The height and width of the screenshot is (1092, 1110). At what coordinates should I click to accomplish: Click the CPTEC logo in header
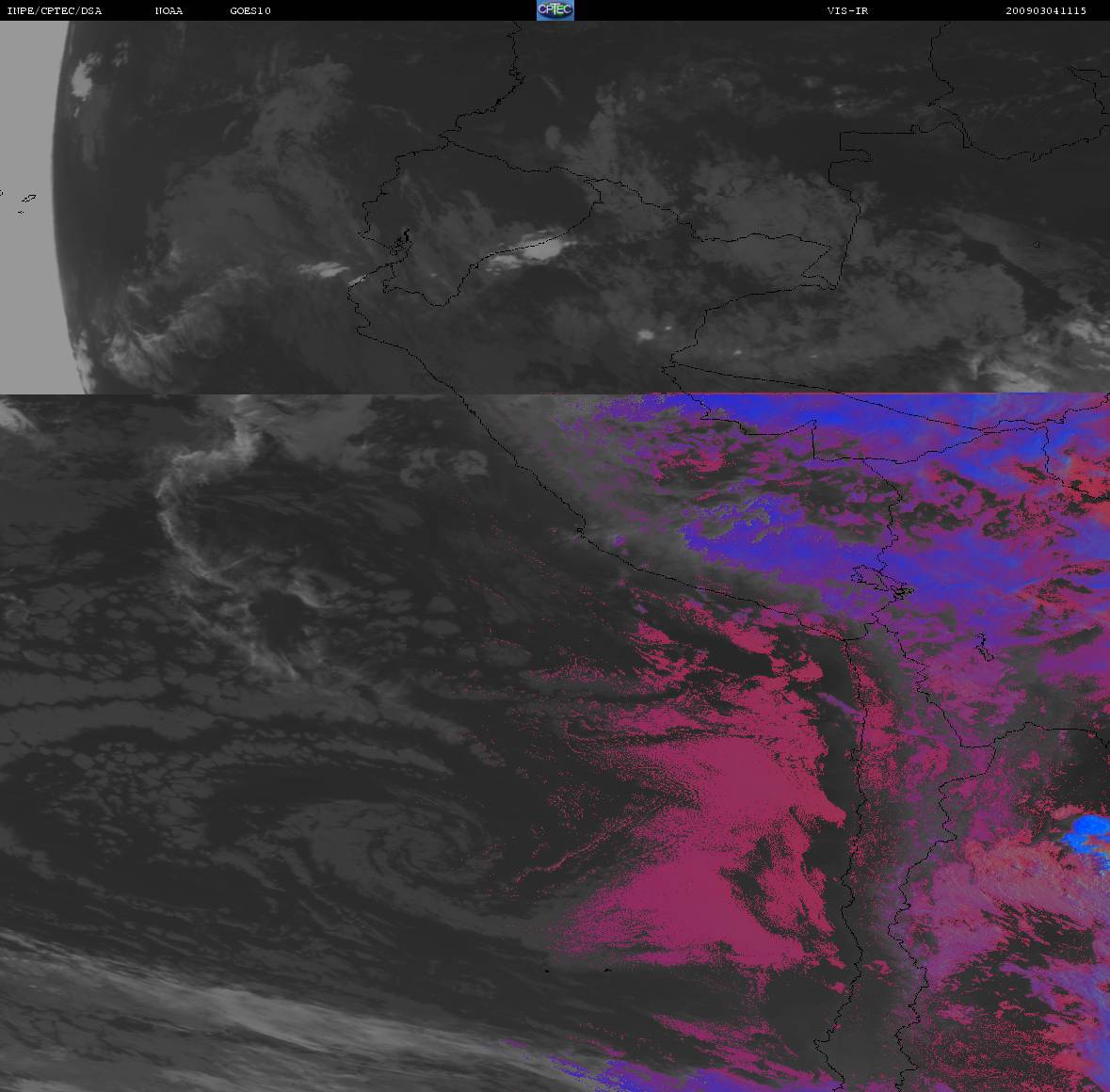[555, 10]
